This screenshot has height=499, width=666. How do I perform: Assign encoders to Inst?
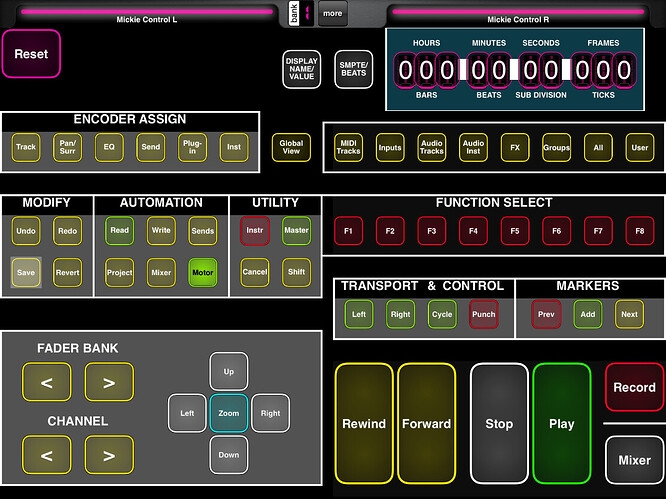tap(234, 147)
